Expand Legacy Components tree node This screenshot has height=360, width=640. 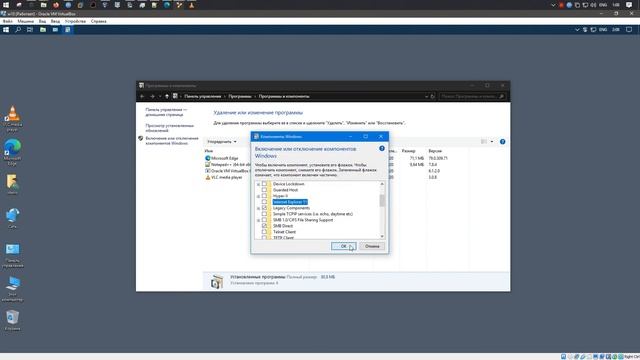click(x=258, y=208)
